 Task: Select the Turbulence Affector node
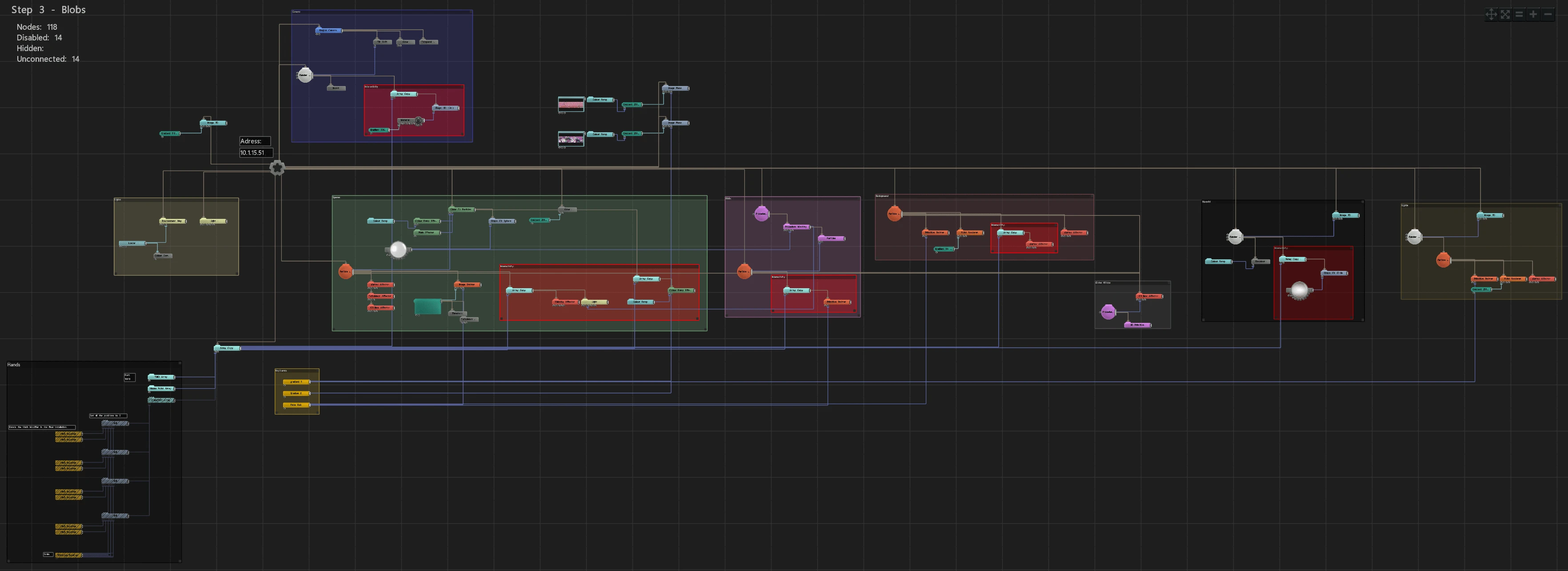click(x=380, y=296)
